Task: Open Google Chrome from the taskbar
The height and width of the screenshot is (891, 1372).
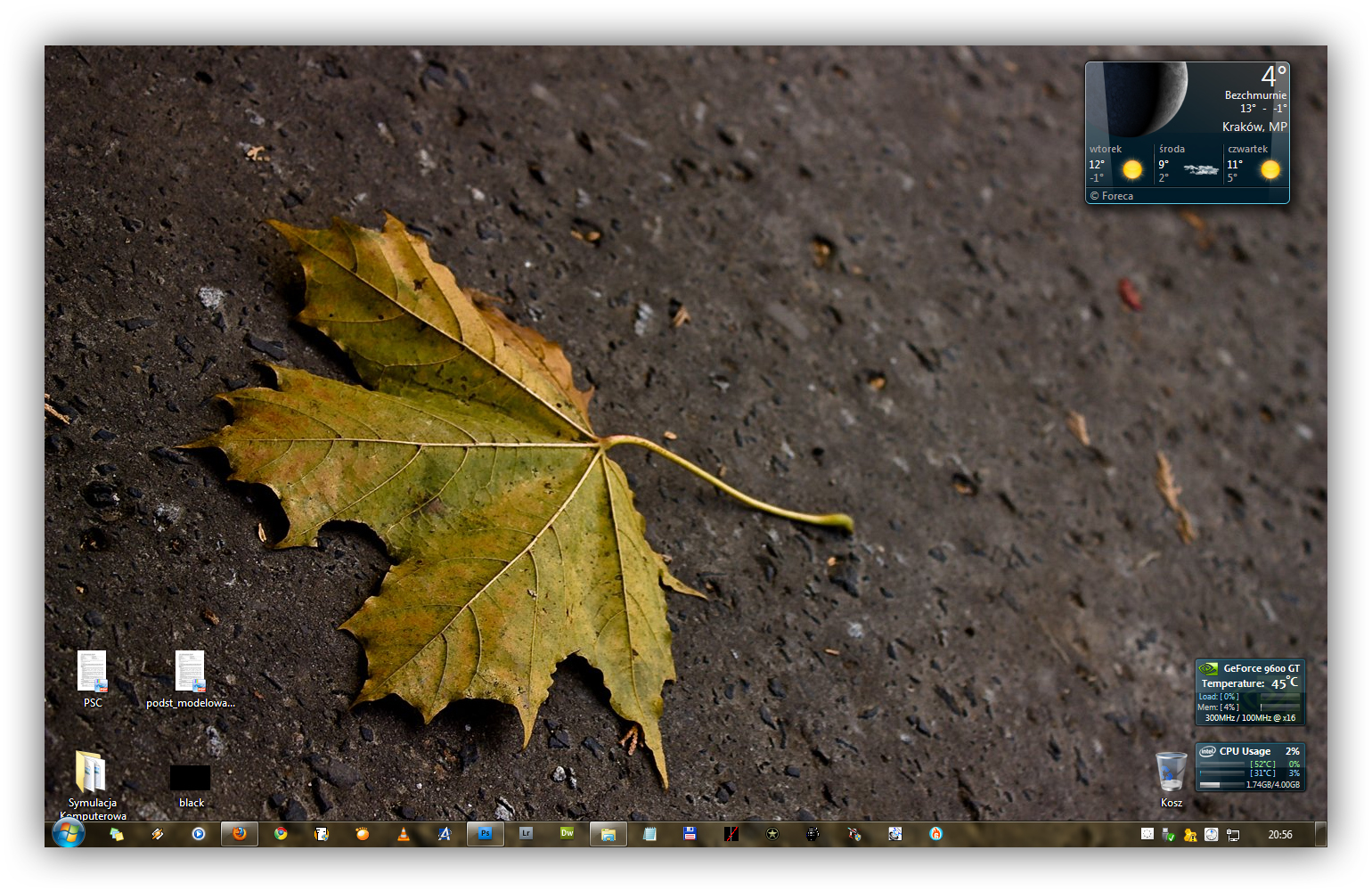Action: [281, 834]
